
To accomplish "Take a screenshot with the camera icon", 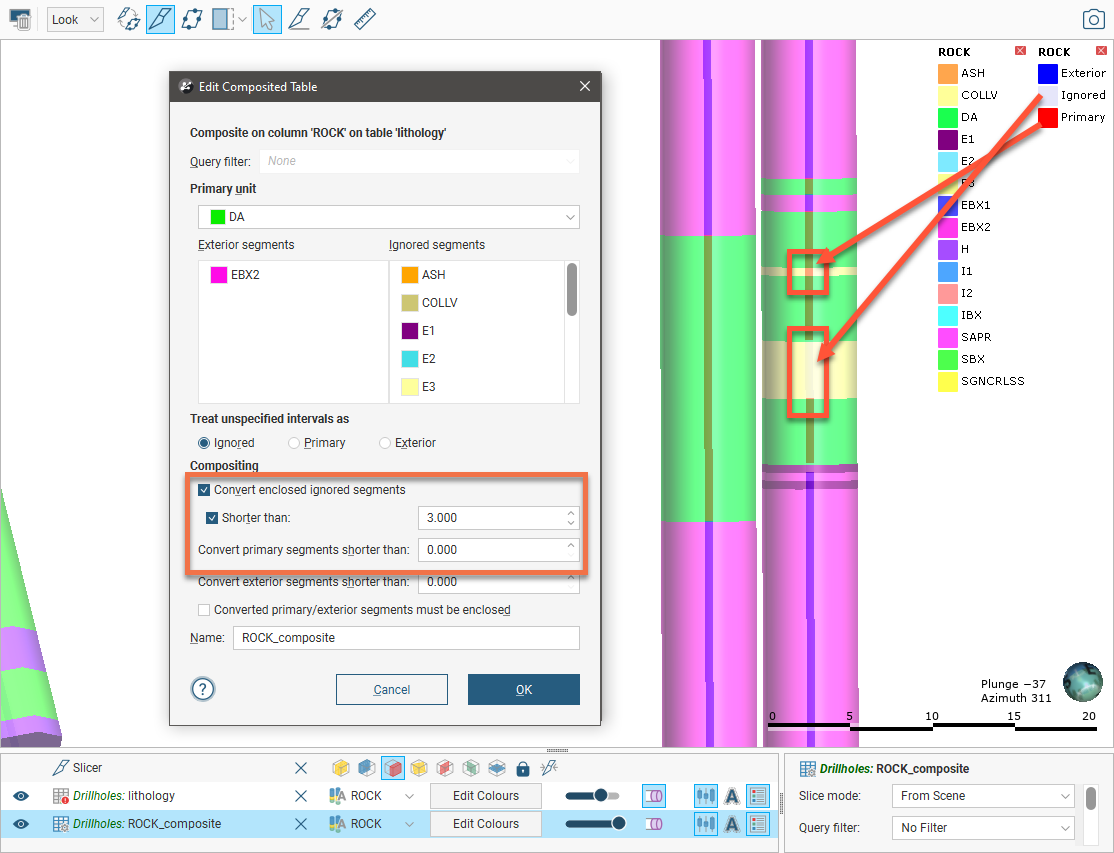I will tap(1093, 20).
